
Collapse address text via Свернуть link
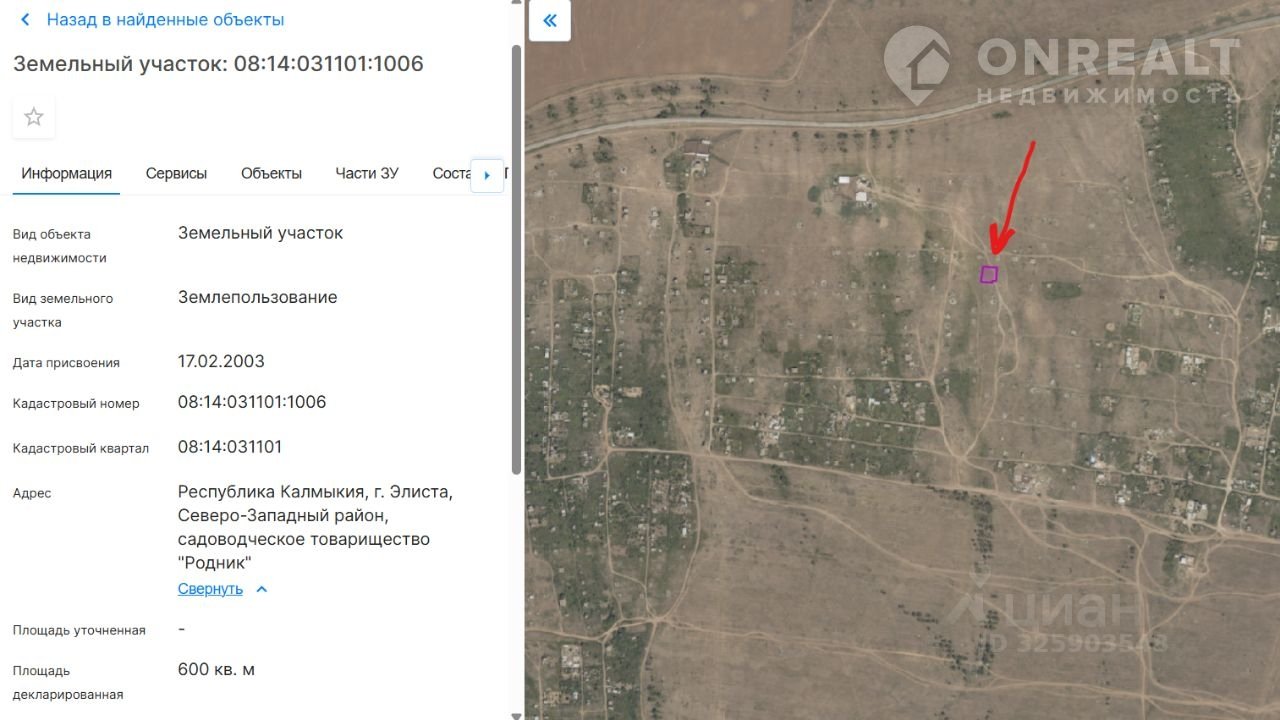click(210, 589)
